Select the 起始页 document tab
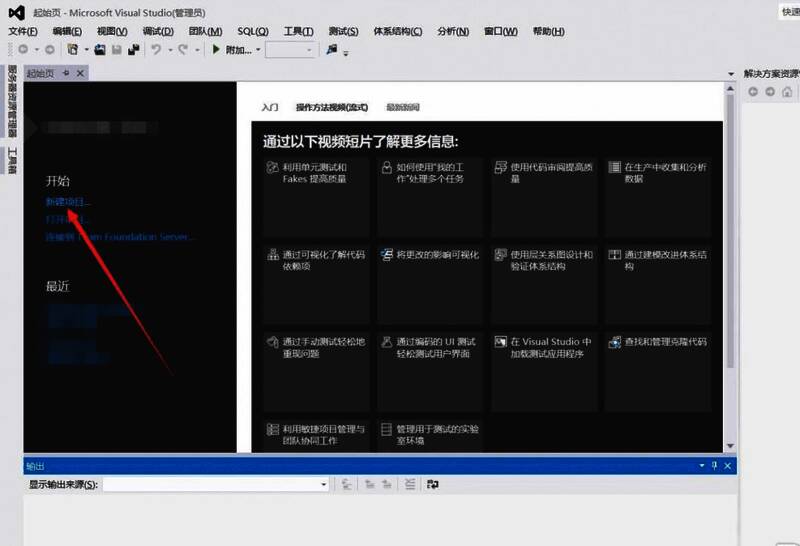Viewport: 800px width, 546px height. pyautogui.click(x=40, y=73)
